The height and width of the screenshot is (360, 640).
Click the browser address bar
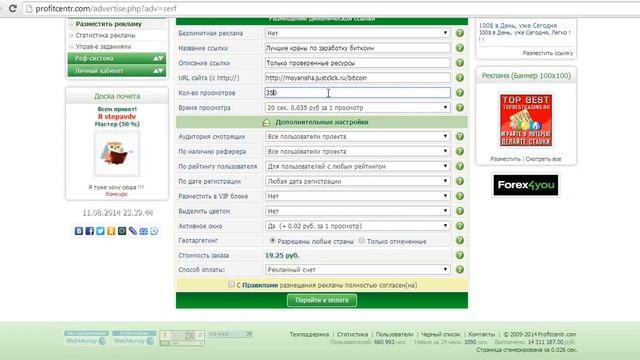(331, 8)
